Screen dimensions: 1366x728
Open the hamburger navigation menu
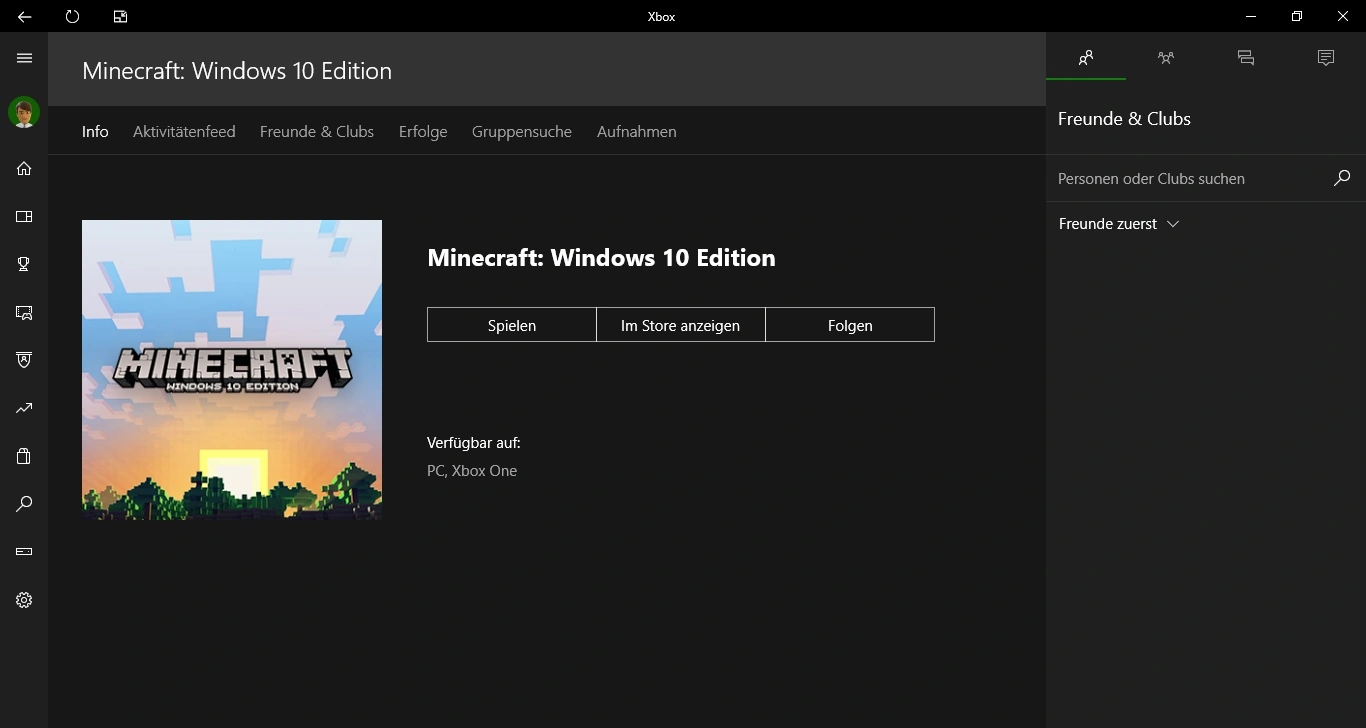[x=24, y=58]
